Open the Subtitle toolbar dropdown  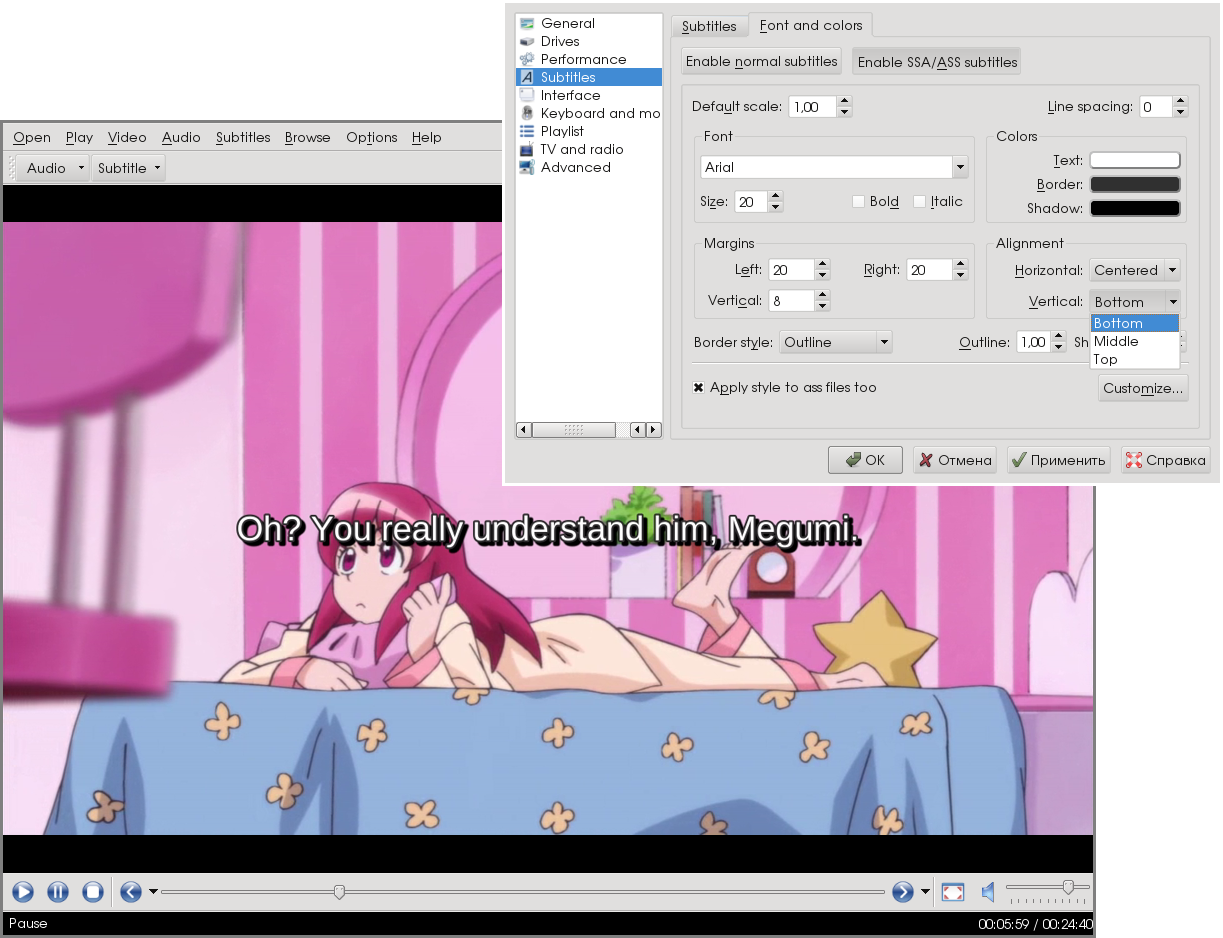coord(129,168)
